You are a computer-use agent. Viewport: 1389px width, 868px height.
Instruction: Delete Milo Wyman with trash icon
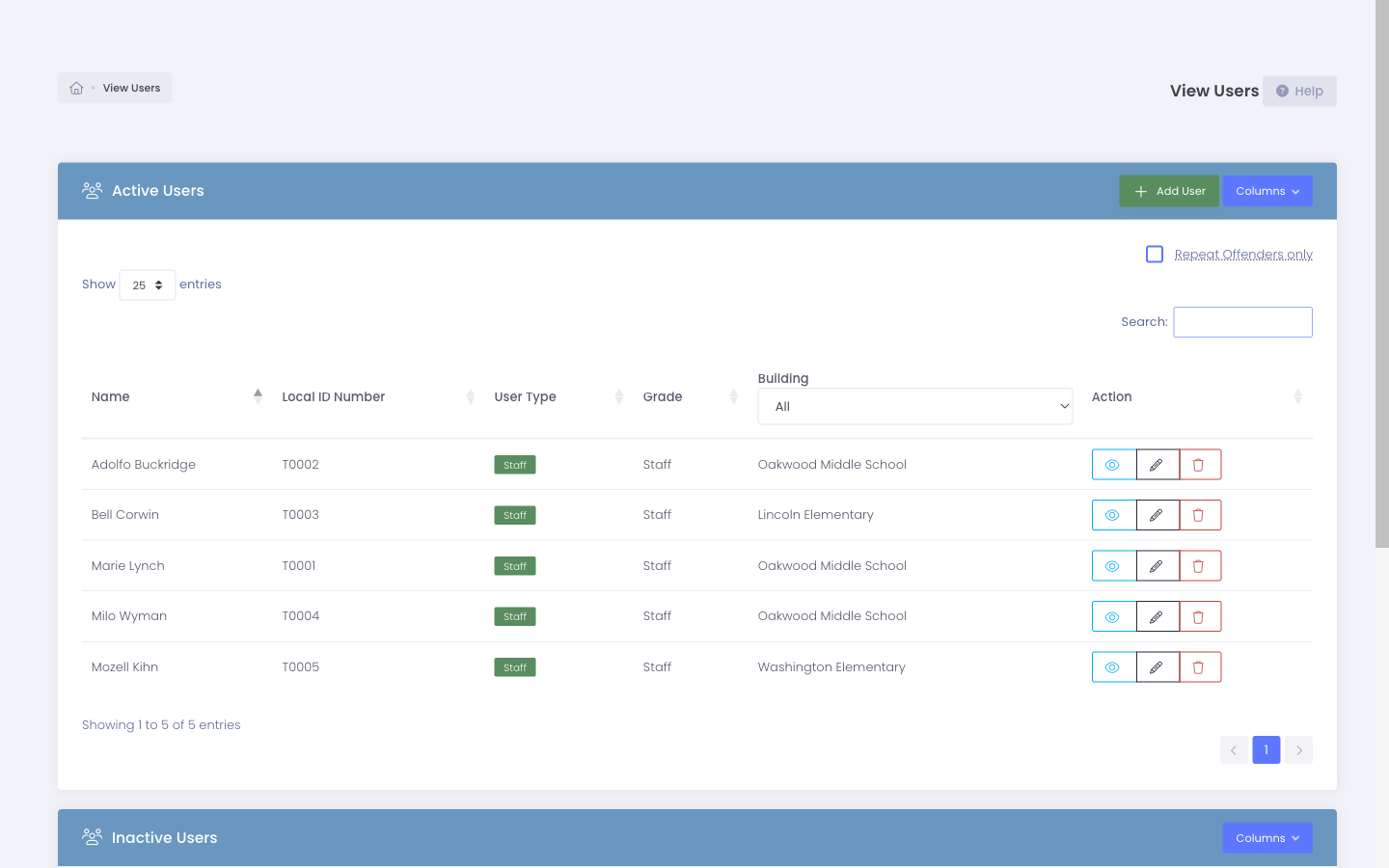pos(1199,616)
